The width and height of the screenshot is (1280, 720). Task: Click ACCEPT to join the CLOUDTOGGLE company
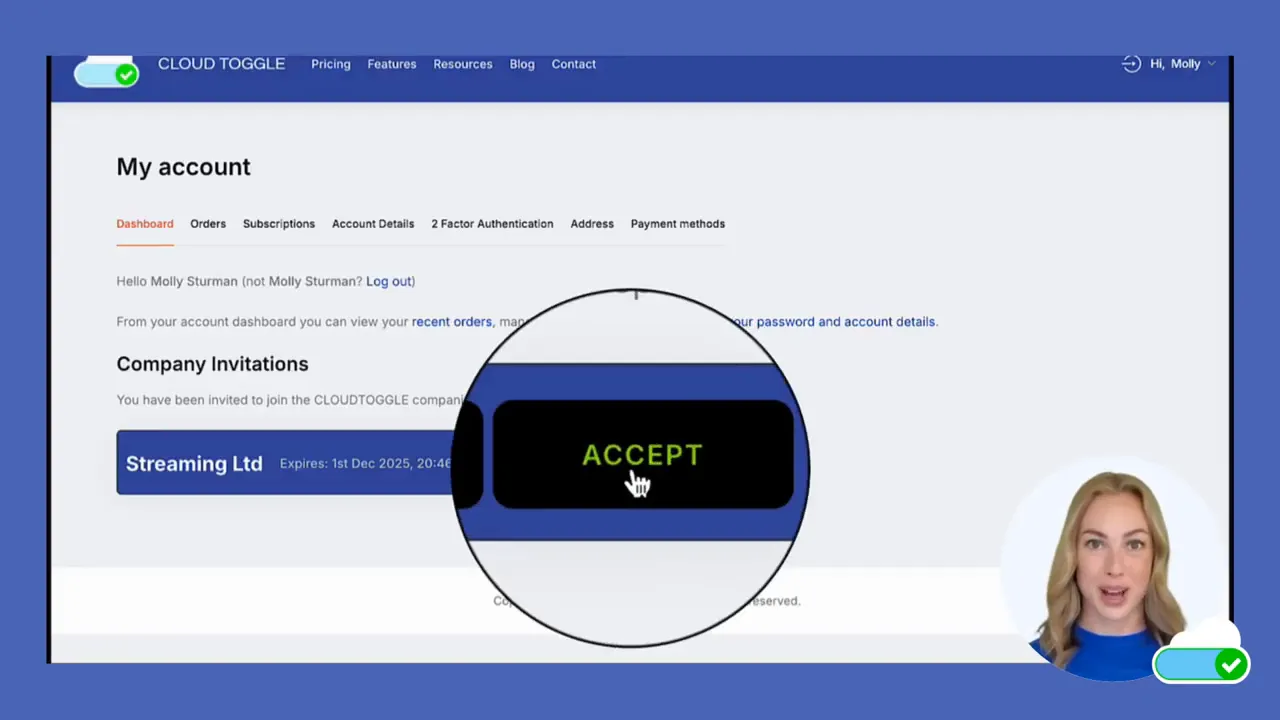tap(641, 455)
